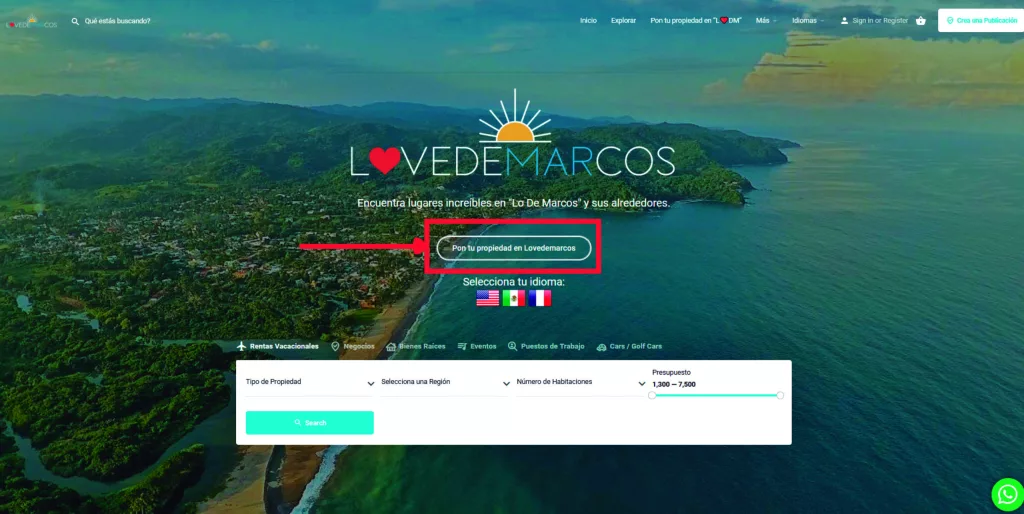This screenshot has height=514, width=1024.
Task: Expand the Tipo de Propiedad dropdown
Action: (x=310, y=382)
